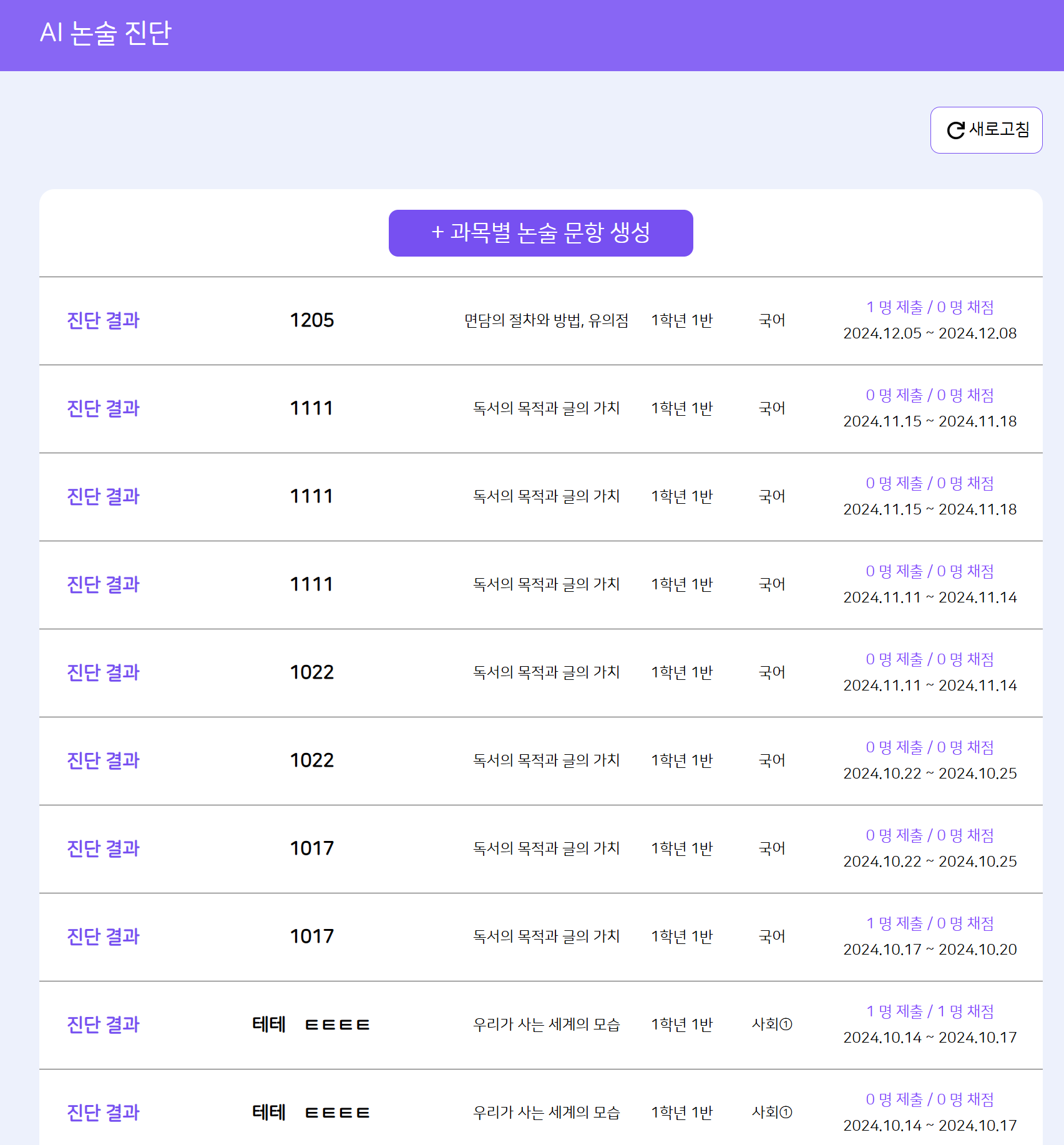Click date range 2024.12.05 ~ 2024.12.08
Image resolution: width=1064 pixels, height=1145 pixels.
(930, 333)
